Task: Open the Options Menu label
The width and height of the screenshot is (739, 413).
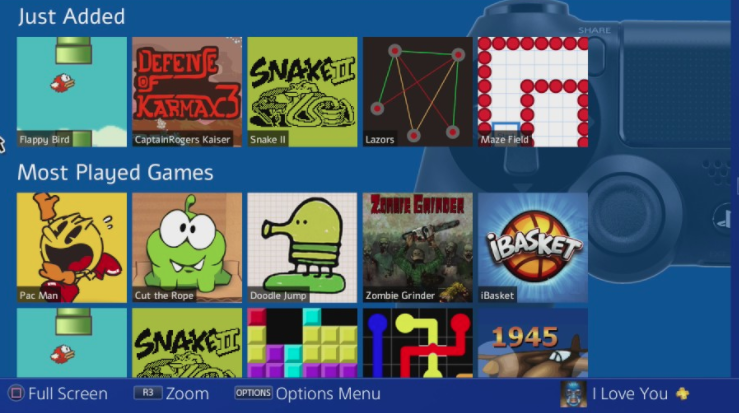Action: (328, 394)
